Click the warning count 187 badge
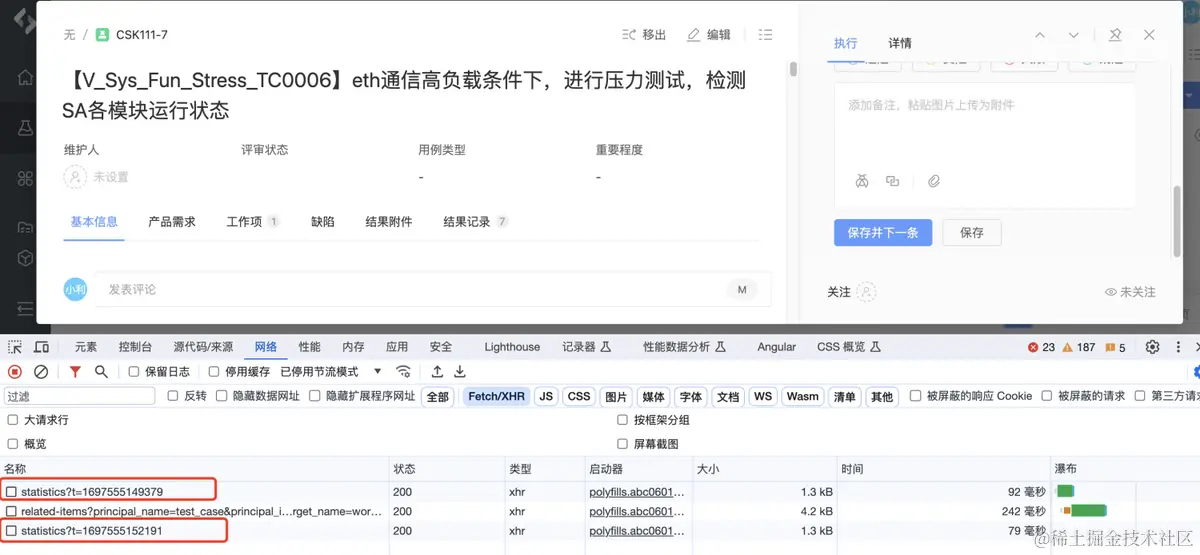1200x555 pixels. [1078, 347]
